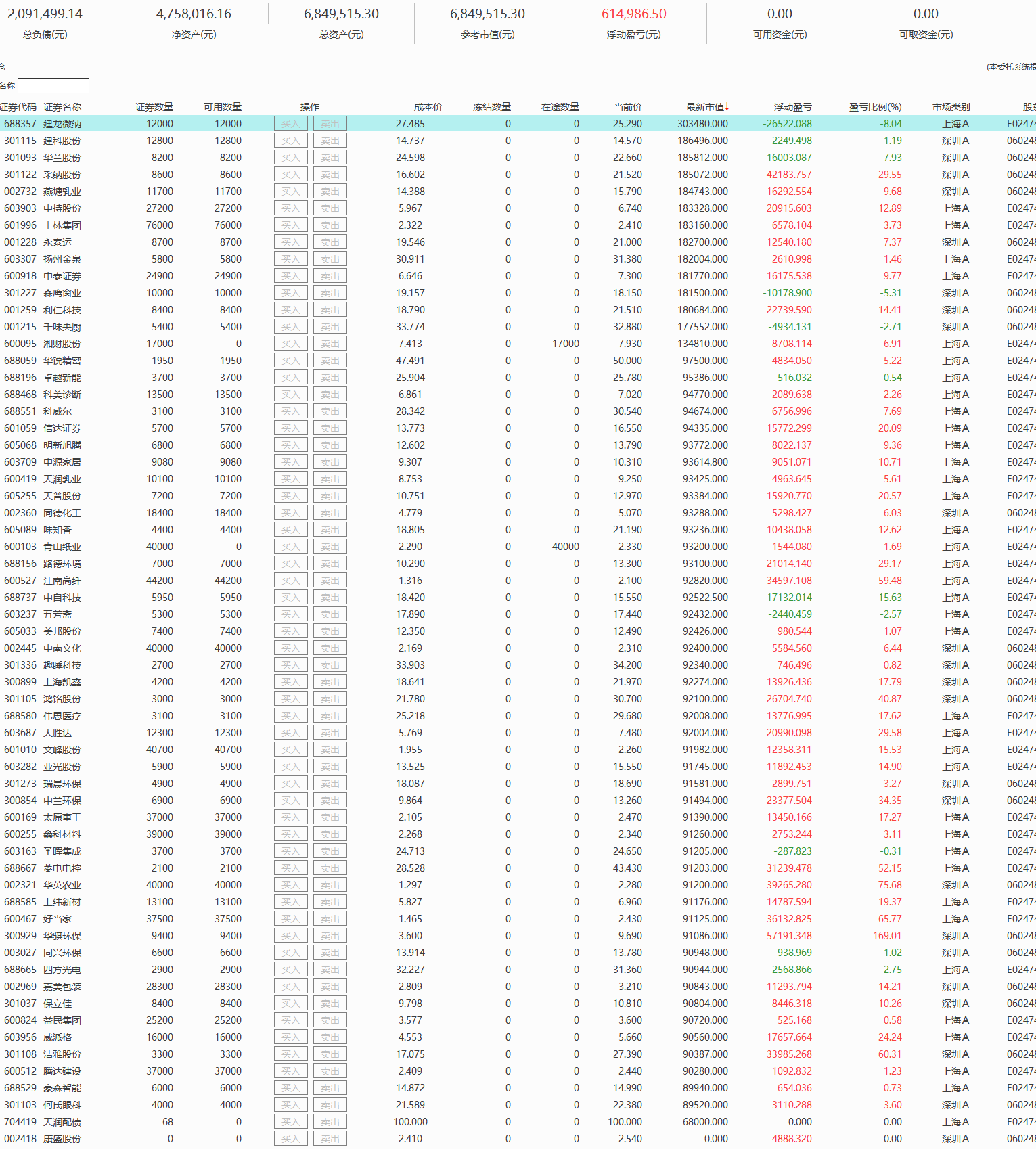Click the 卖出 button for 湘财股份

pyautogui.click(x=330, y=344)
